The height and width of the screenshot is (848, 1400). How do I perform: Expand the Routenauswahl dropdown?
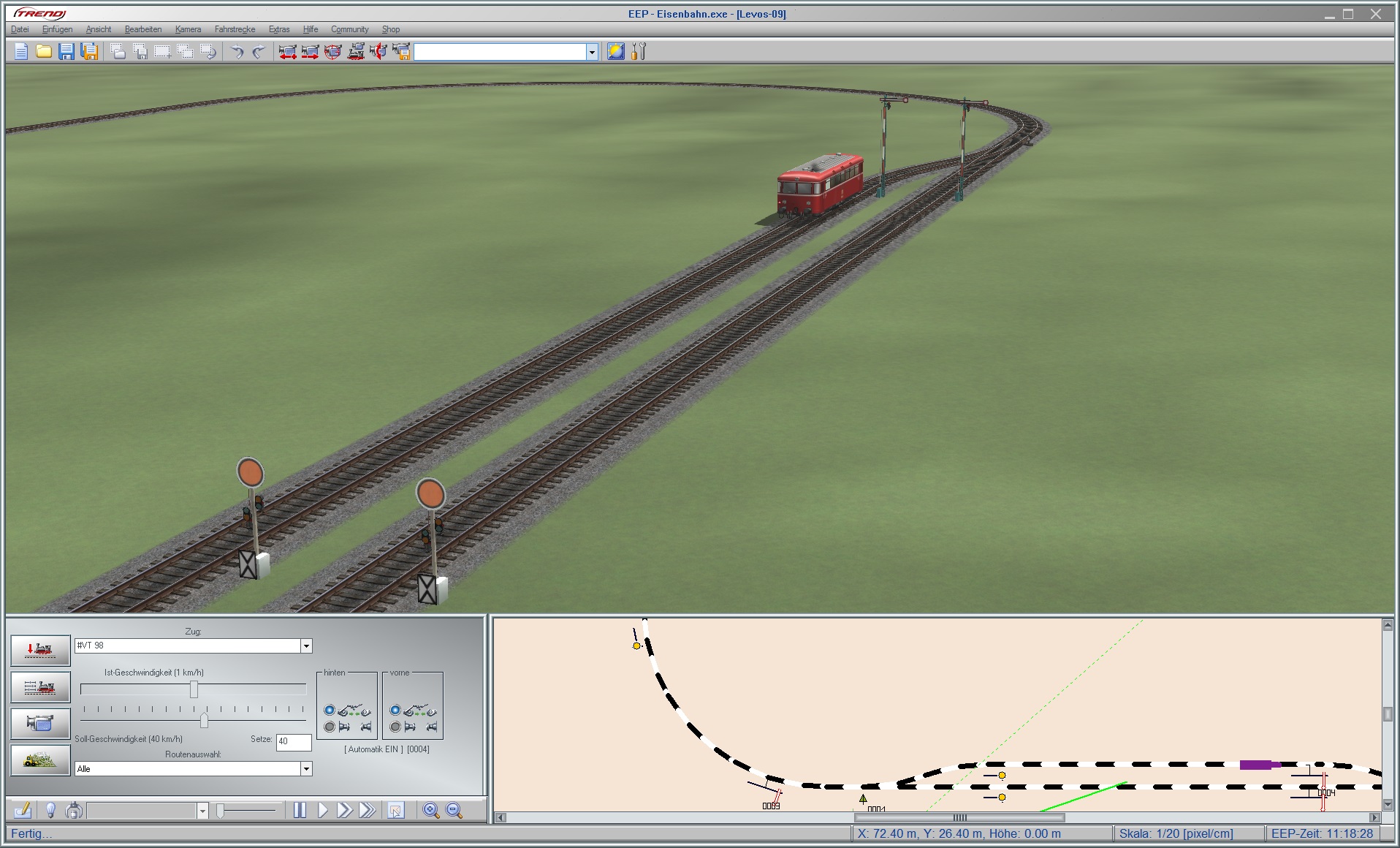(306, 769)
